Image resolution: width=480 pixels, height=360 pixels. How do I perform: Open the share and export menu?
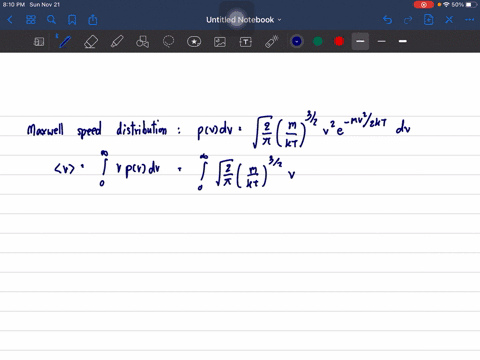pyautogui.click(x=93, y=20)
